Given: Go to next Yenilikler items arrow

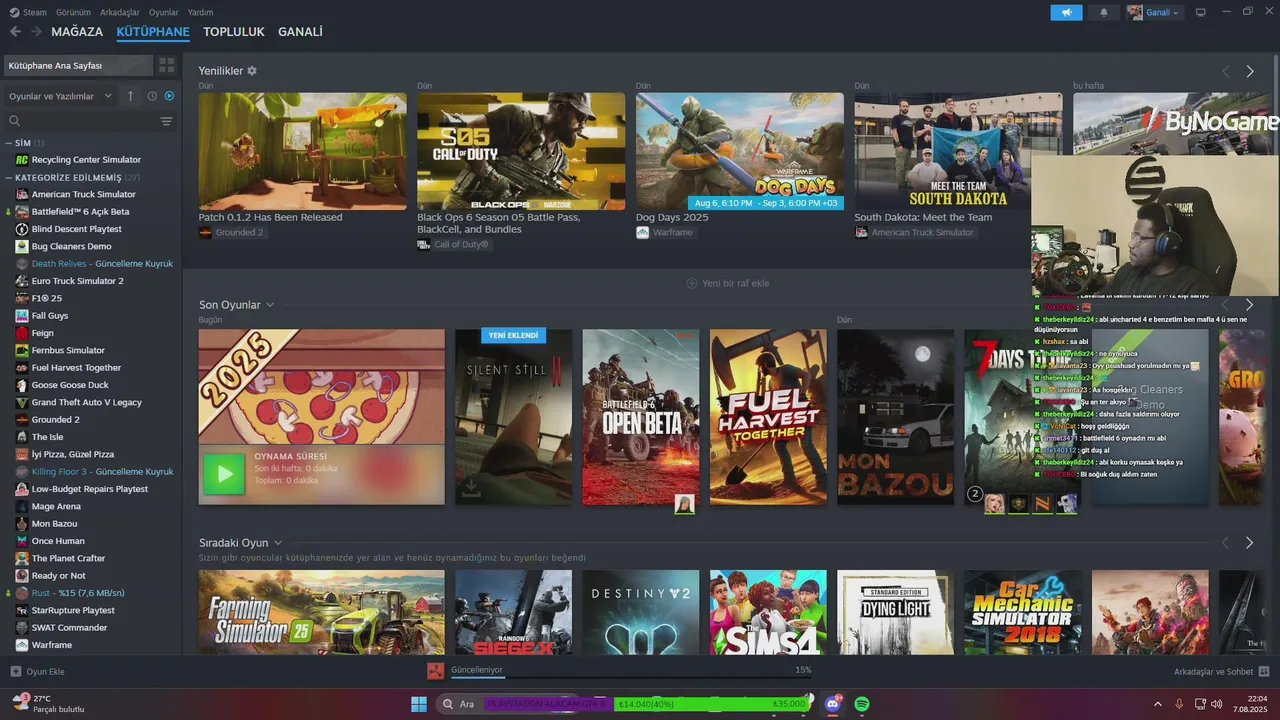Looking at the screenshot, I should [x=1250, y=71].
